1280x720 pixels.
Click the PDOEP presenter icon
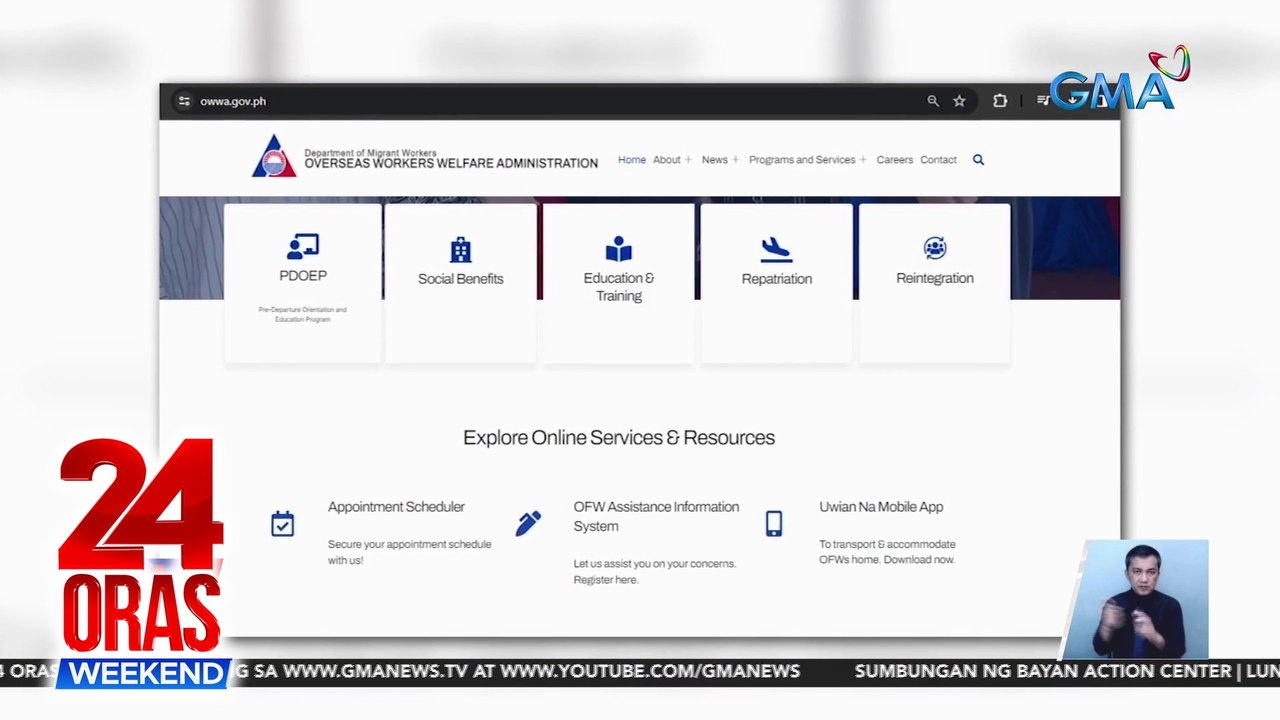coord(303,246)
